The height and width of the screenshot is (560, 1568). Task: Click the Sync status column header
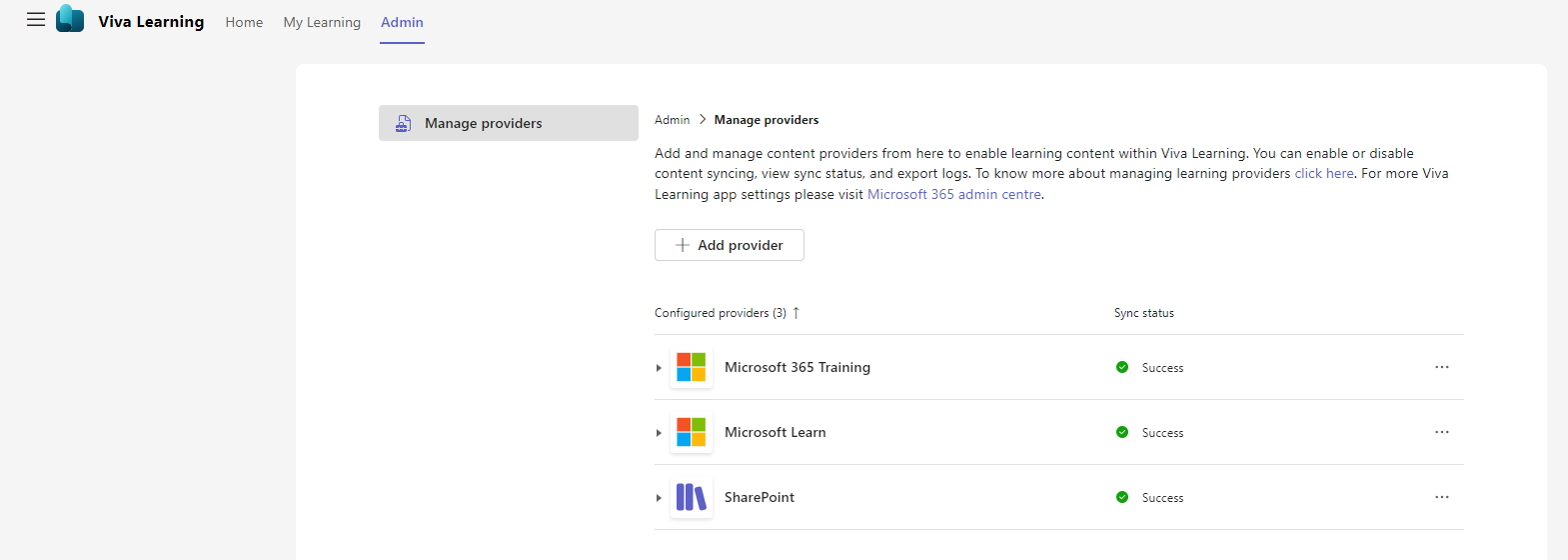[x=1144, y=313]
